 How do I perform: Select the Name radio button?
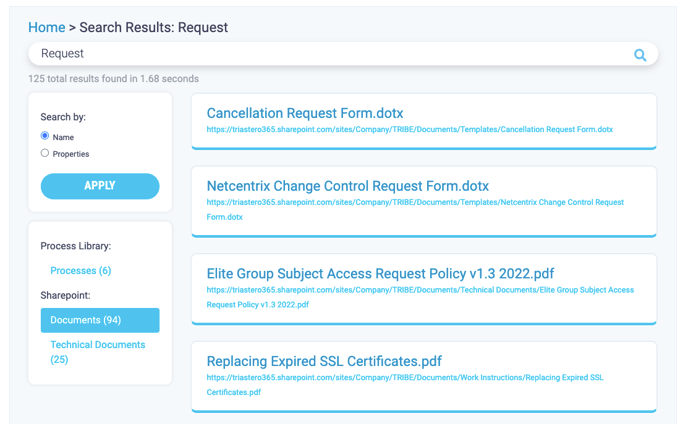pyautogui.click(x=45, y=136)
